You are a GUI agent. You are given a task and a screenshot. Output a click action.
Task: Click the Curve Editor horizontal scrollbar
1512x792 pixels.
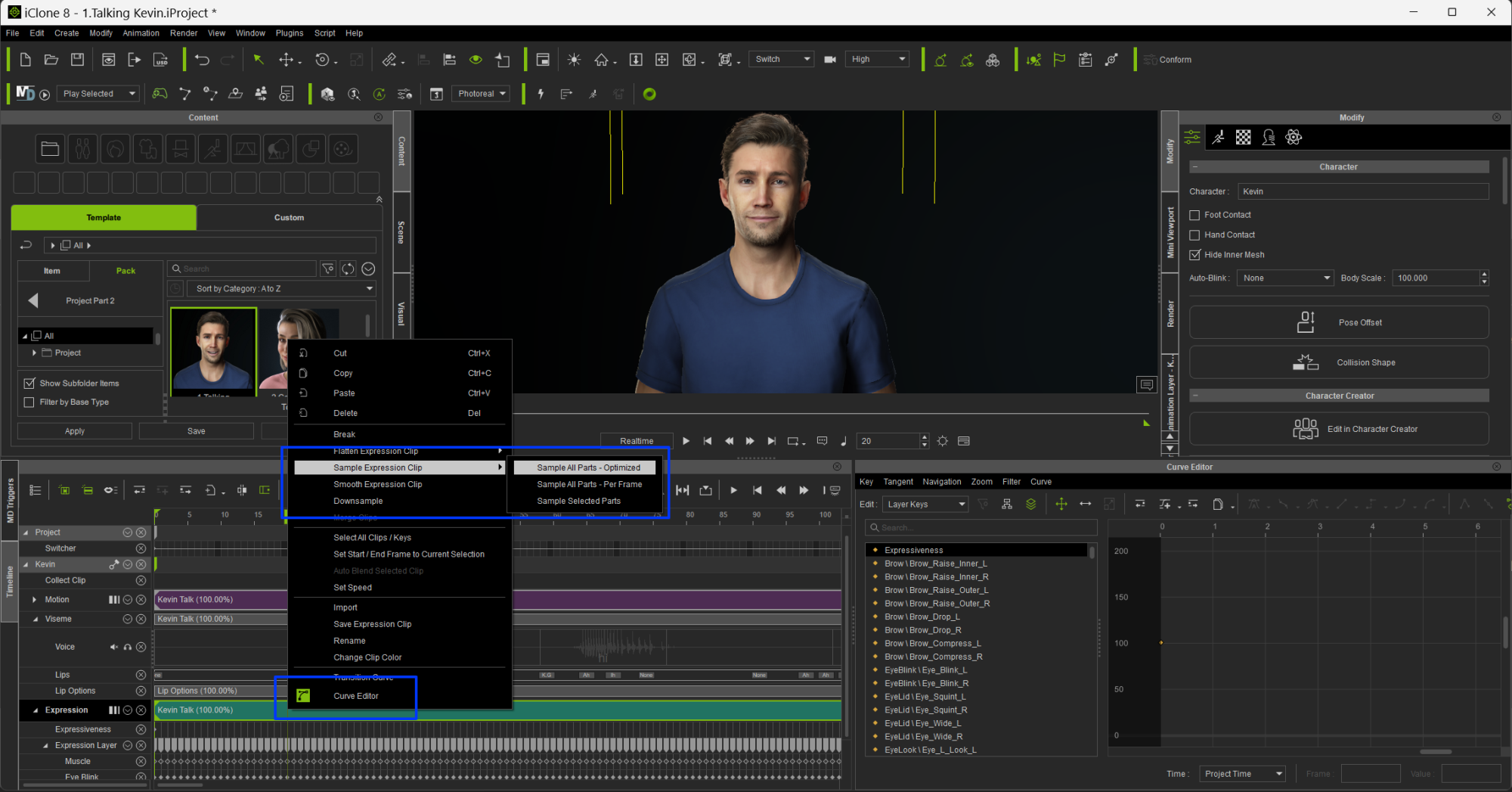[x=1435, y=752]
